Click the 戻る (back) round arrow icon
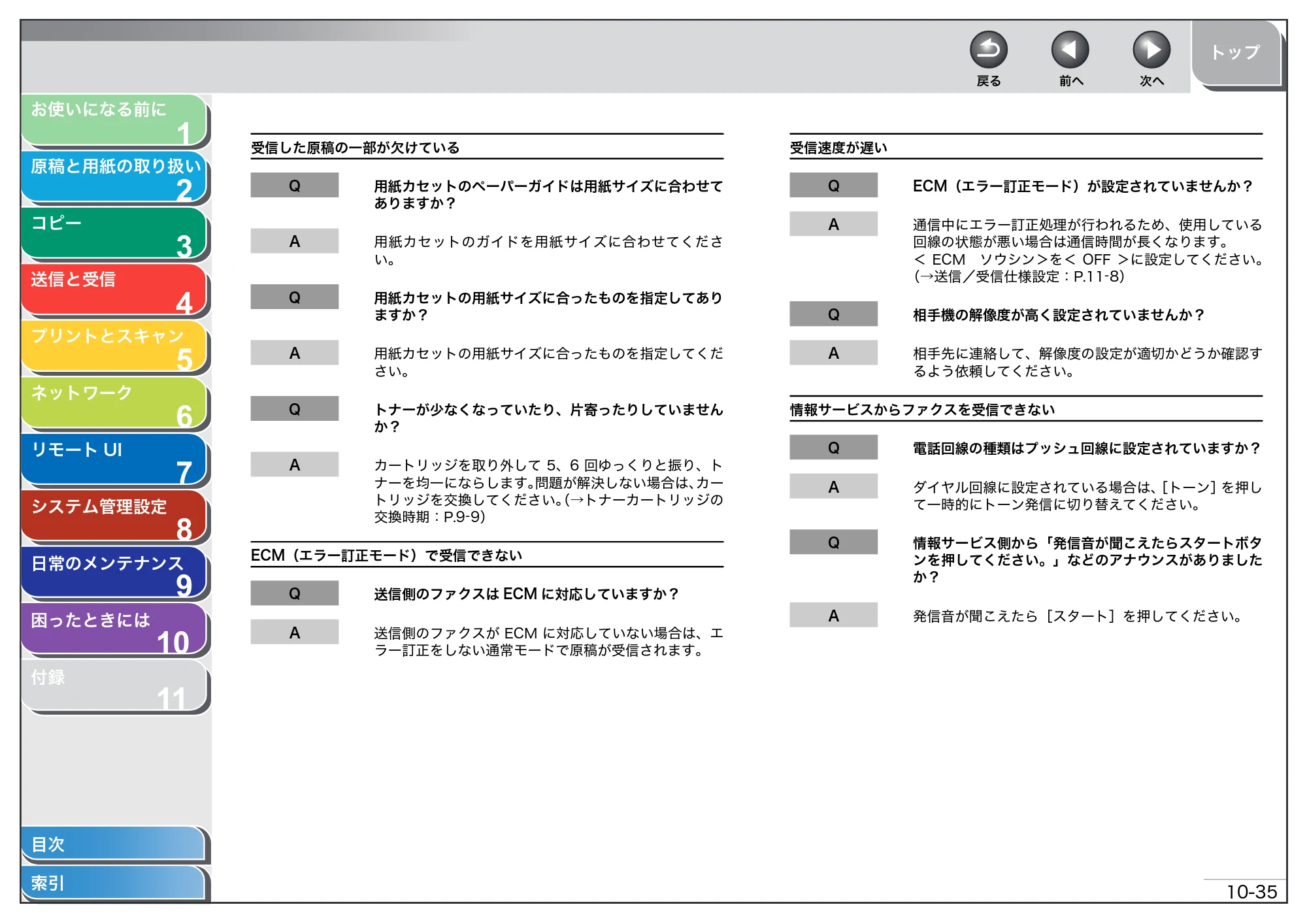 coord(988,50)
